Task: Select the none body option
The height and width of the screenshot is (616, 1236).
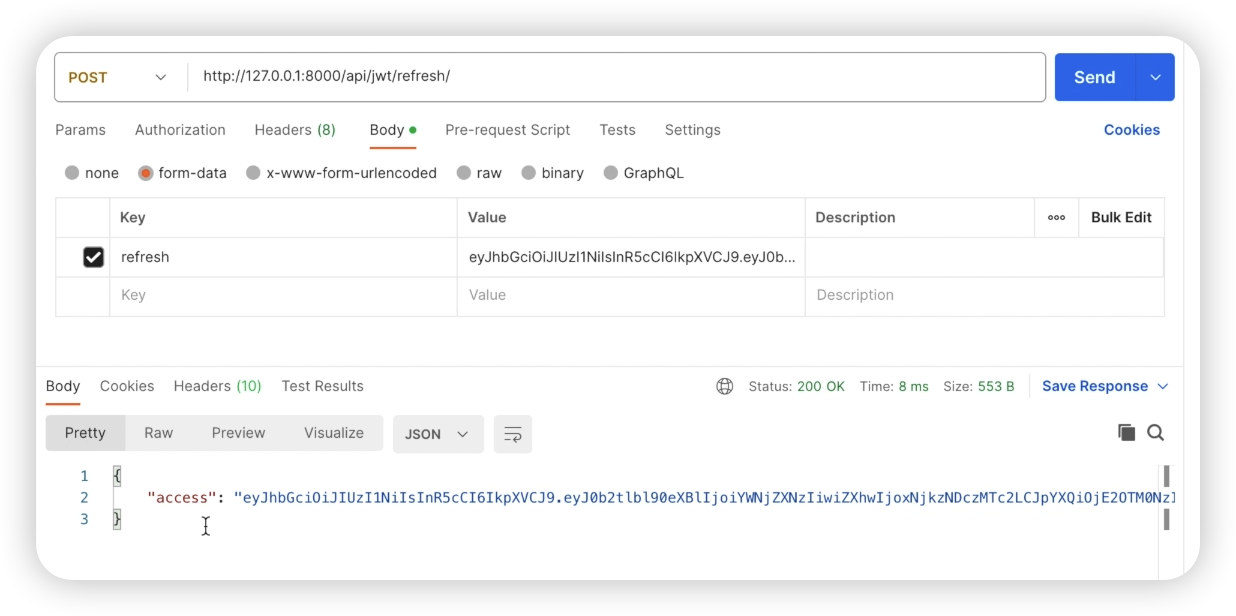Action: click(x=72, y=173)
